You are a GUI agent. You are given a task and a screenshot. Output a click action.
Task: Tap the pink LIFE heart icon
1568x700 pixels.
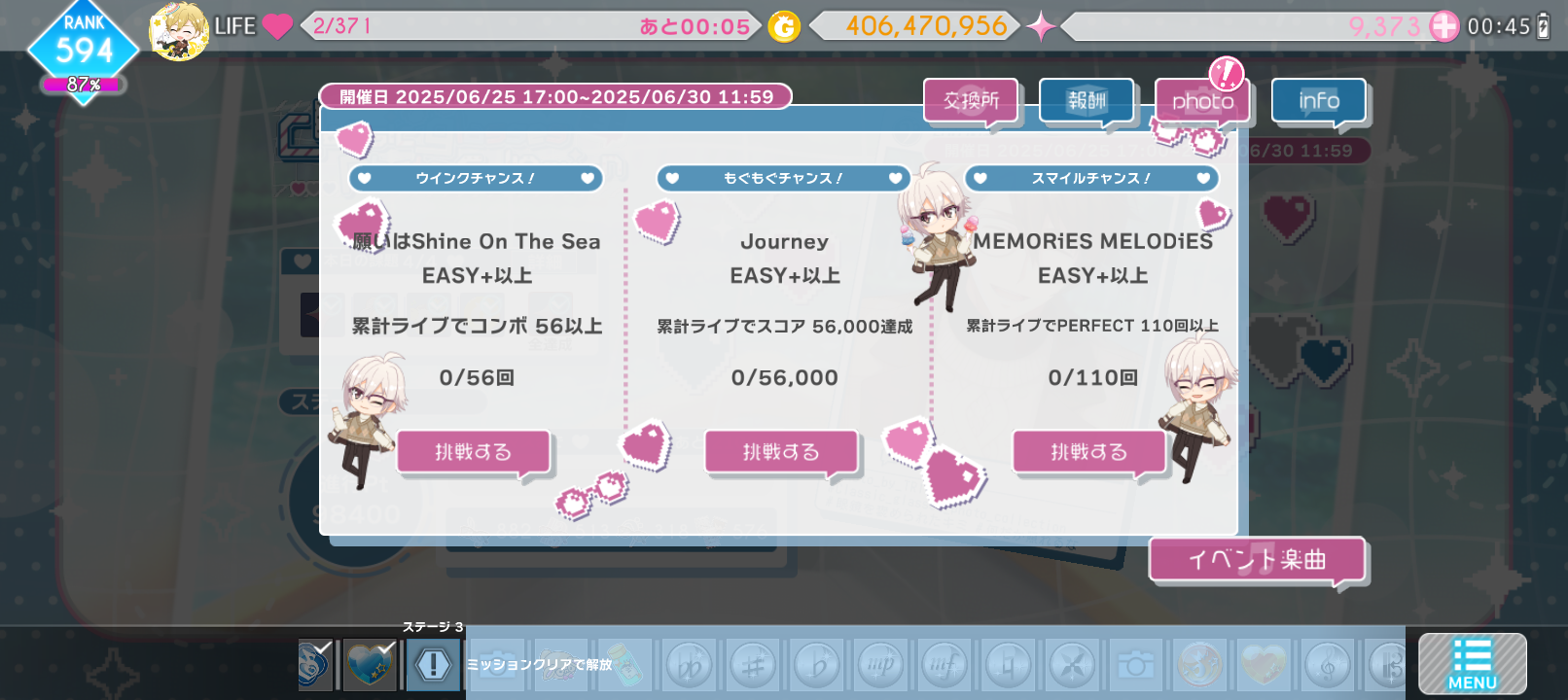coord(277,26)
